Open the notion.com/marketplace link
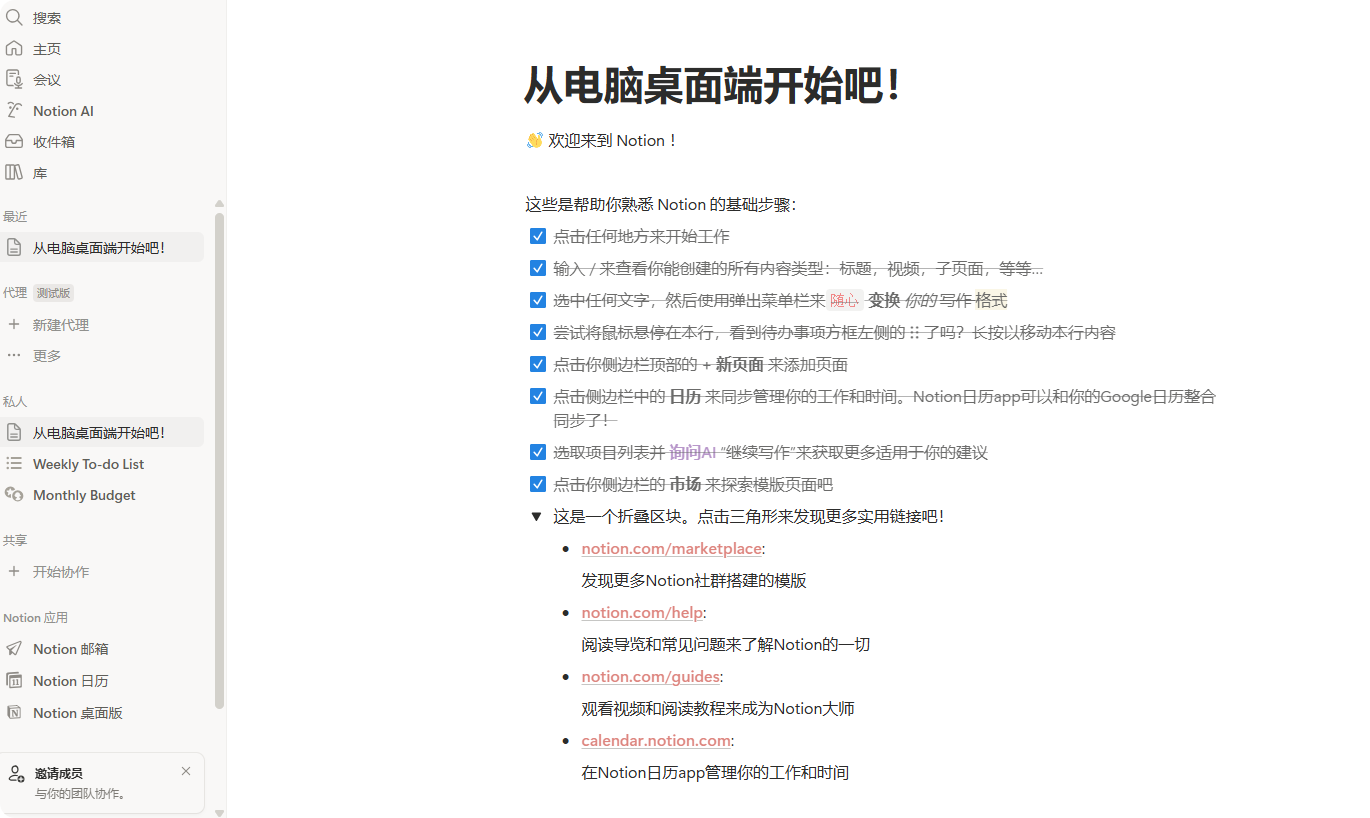Screen dimensions: 1370x818 coord(671,549)
